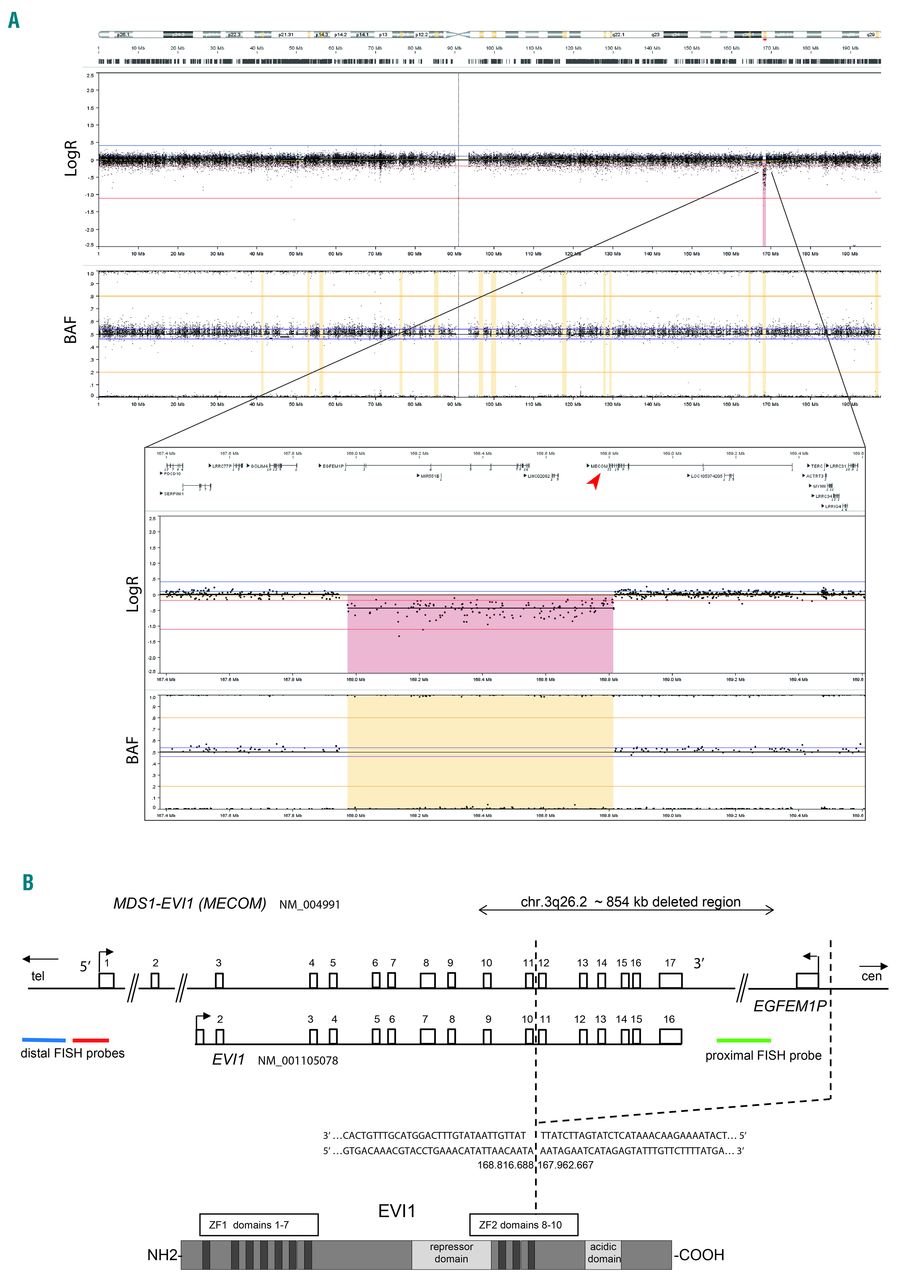
Task: Click the repressor domain segment
Action: pyautogui.click(x=450, y=1255)
